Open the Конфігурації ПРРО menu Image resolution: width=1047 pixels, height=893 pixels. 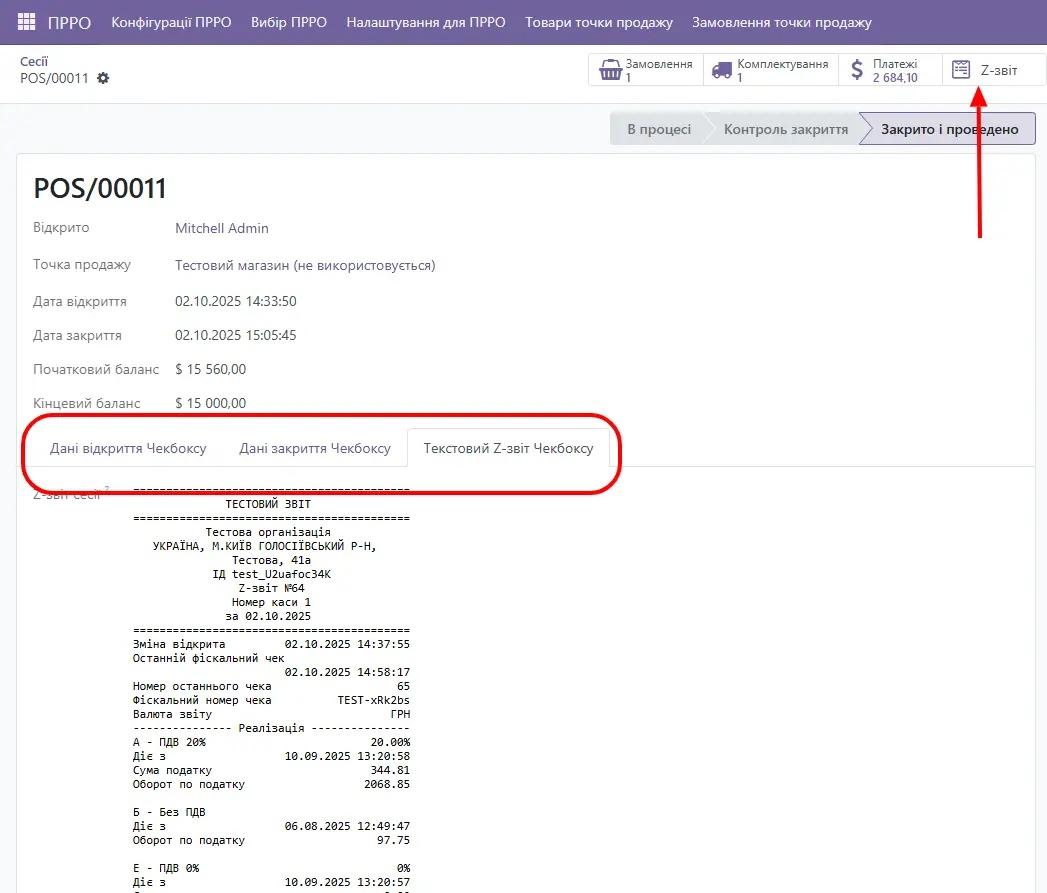171,22
